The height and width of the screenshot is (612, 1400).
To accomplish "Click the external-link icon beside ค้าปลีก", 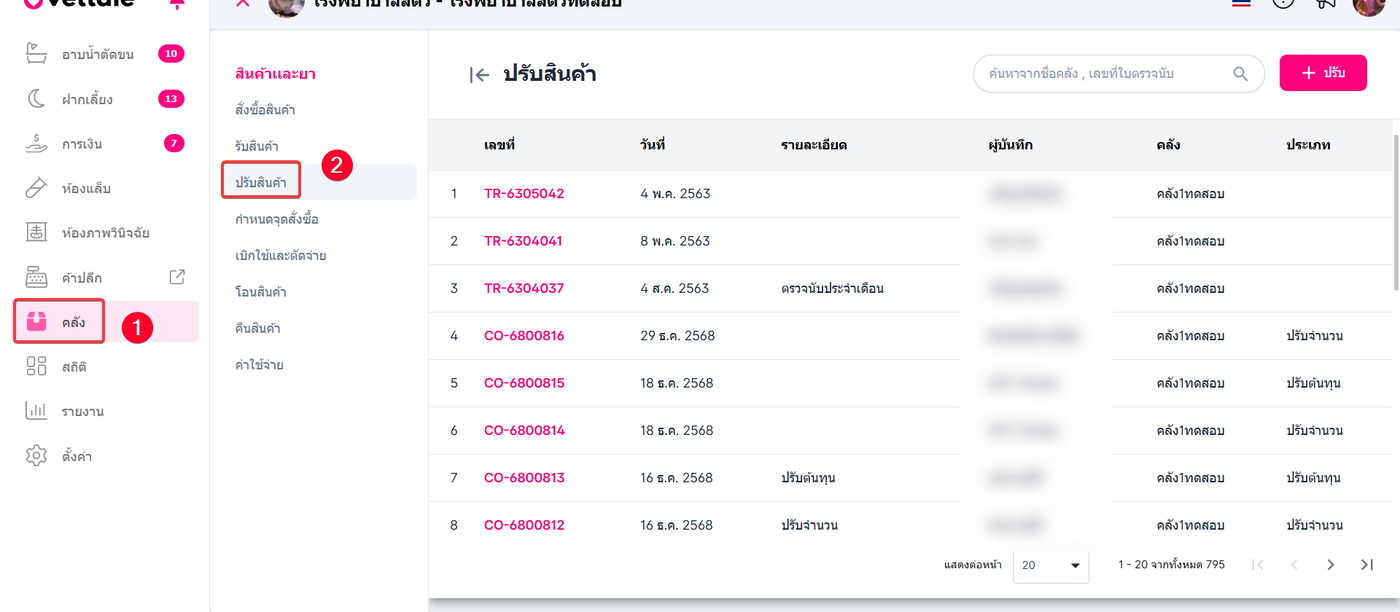I will [x=177, y=277].
